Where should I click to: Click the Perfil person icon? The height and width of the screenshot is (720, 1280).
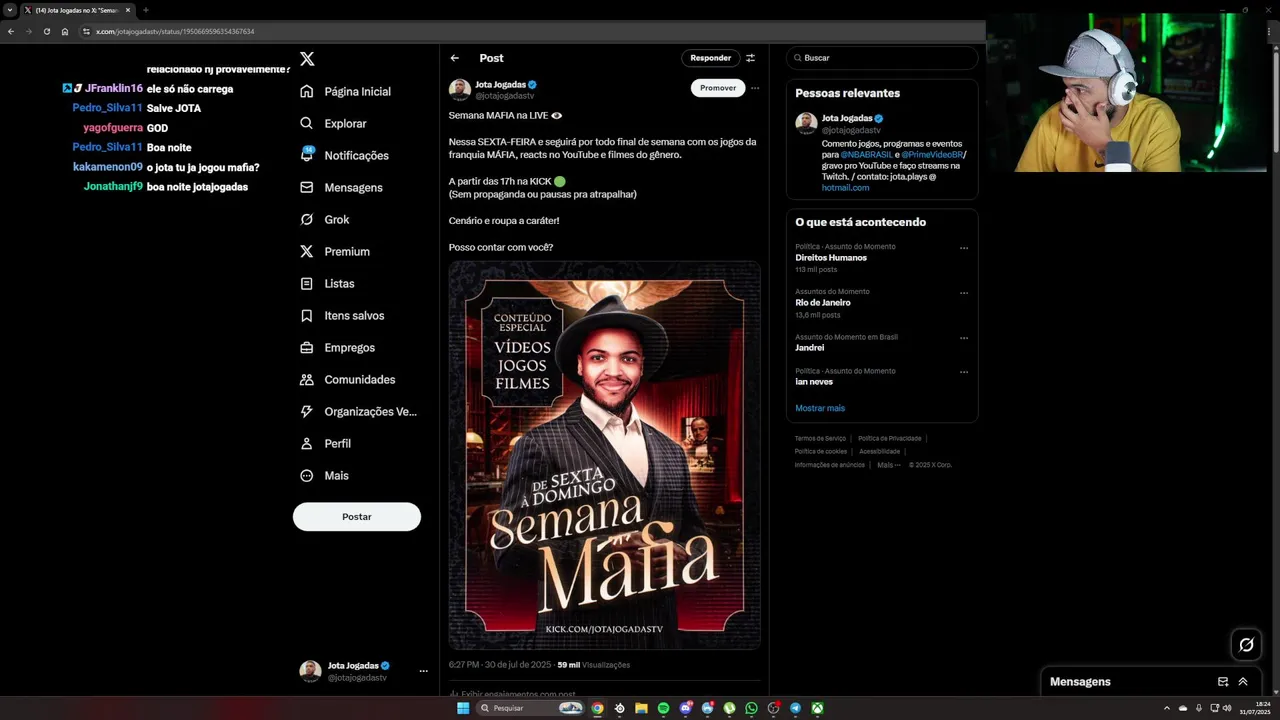coord(307,443)
